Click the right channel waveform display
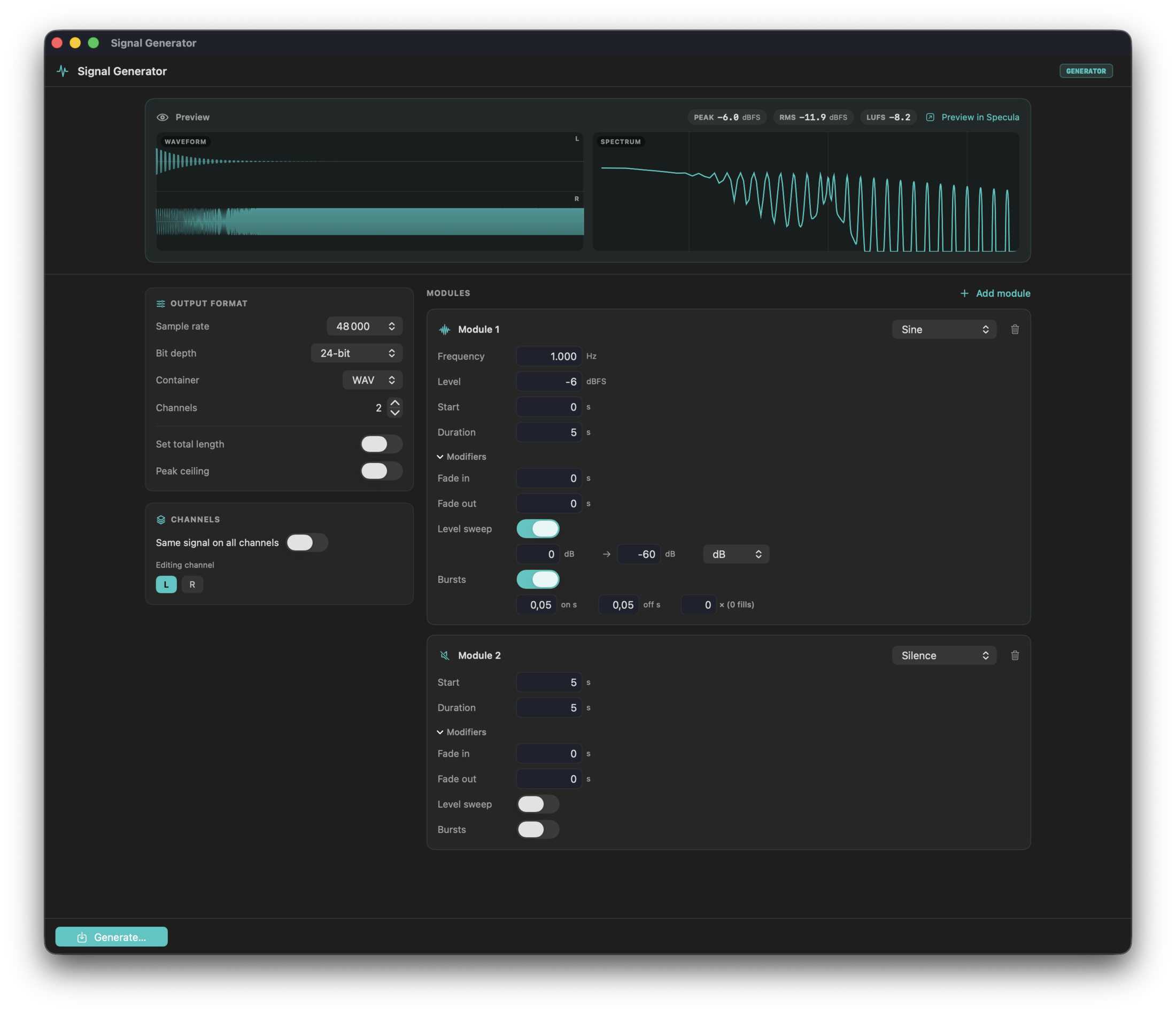 click(x=369, y=221)
